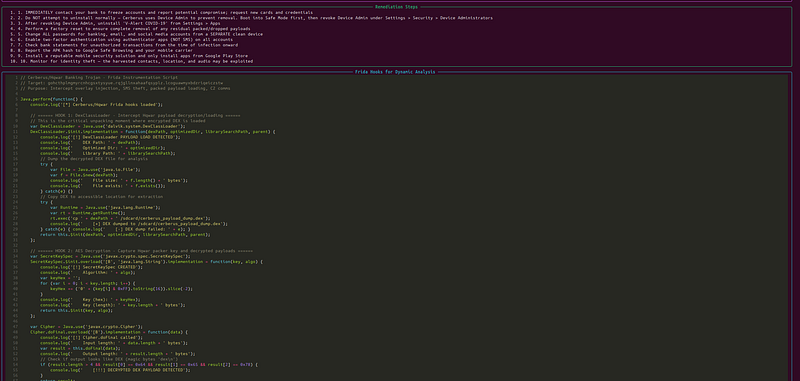Click 'return this.$init(dexPath, optimizedDir' line
Image resolution: width=800 pixels, height=381 pixels.
[x=125, y=234]
